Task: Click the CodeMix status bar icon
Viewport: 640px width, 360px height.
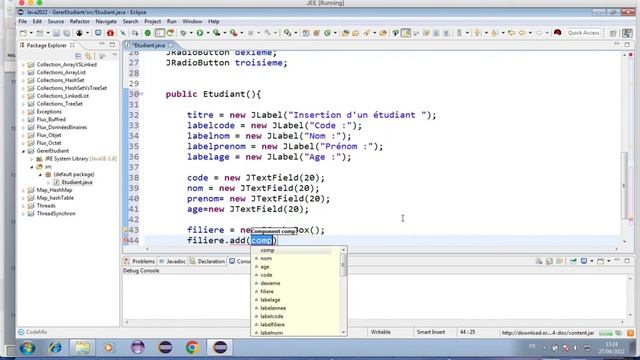Action: click(x=21, y=332)
